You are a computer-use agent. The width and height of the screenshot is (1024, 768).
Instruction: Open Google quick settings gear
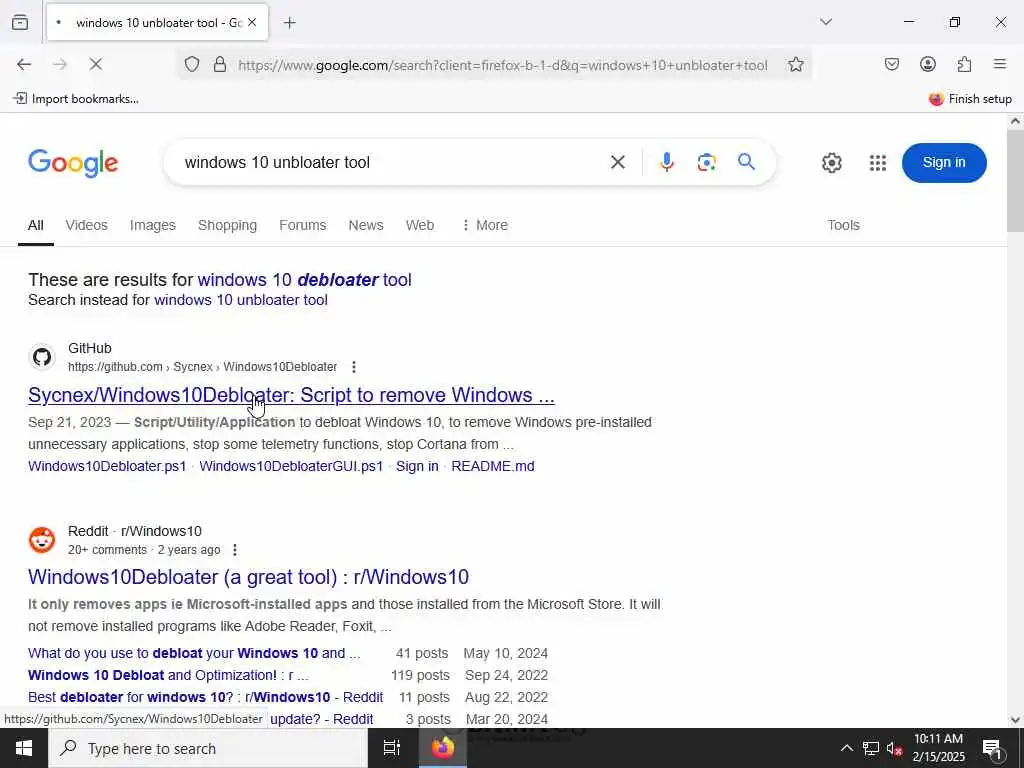831,163
